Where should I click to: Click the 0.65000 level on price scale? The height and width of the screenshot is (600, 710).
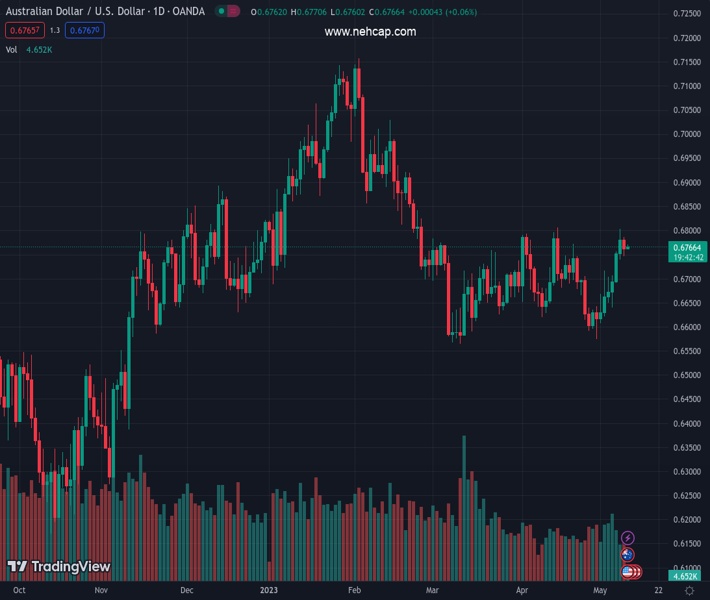pos(686,376)
